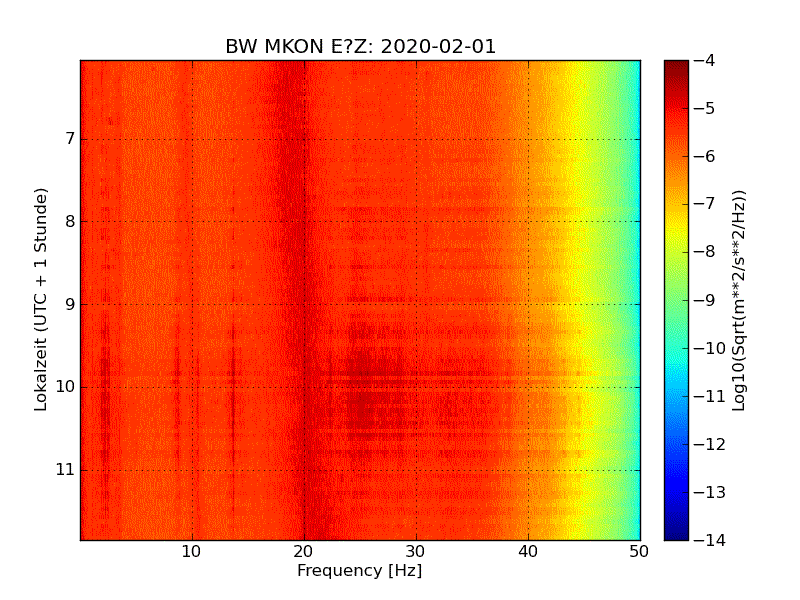This screenshot has height=600, width=800.
Task: Click colorbar tick label '−9'
Action: [704, 300]
